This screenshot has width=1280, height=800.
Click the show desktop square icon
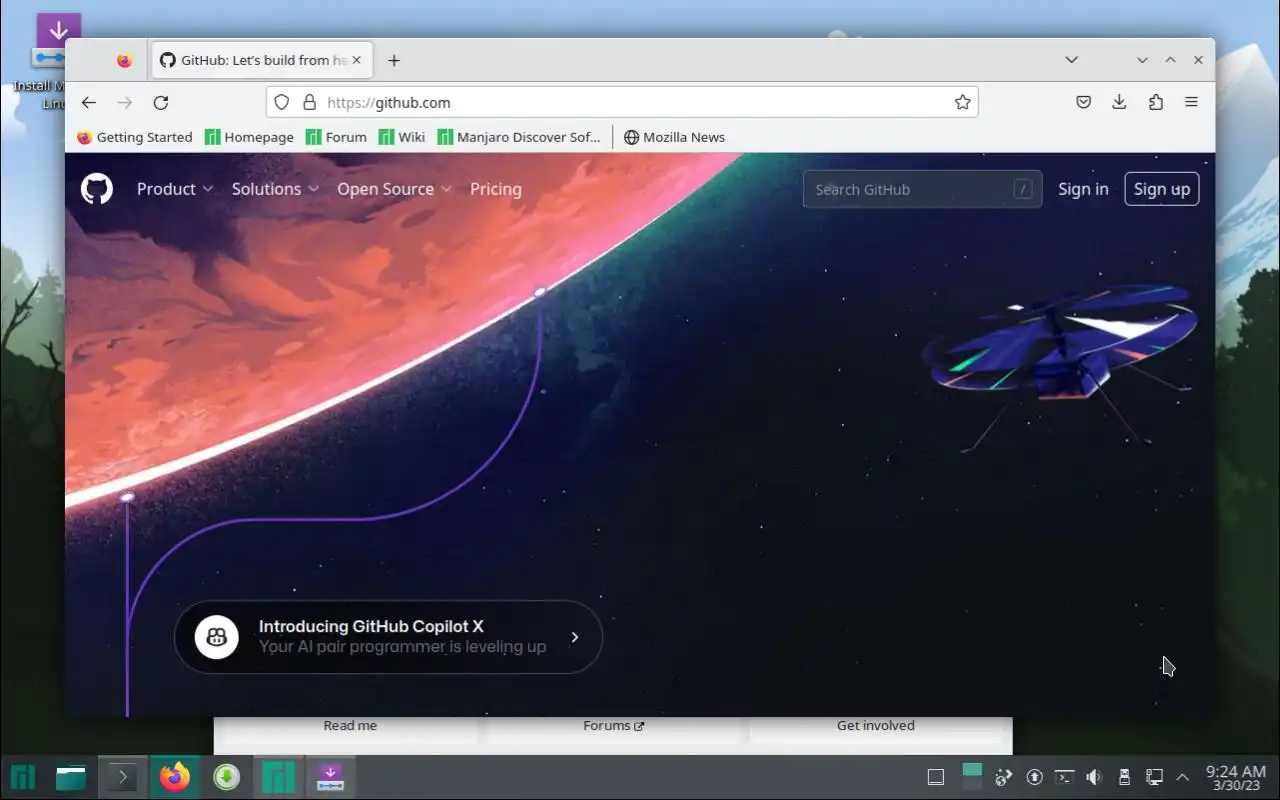pyautogui.click(x=936, y=777)
